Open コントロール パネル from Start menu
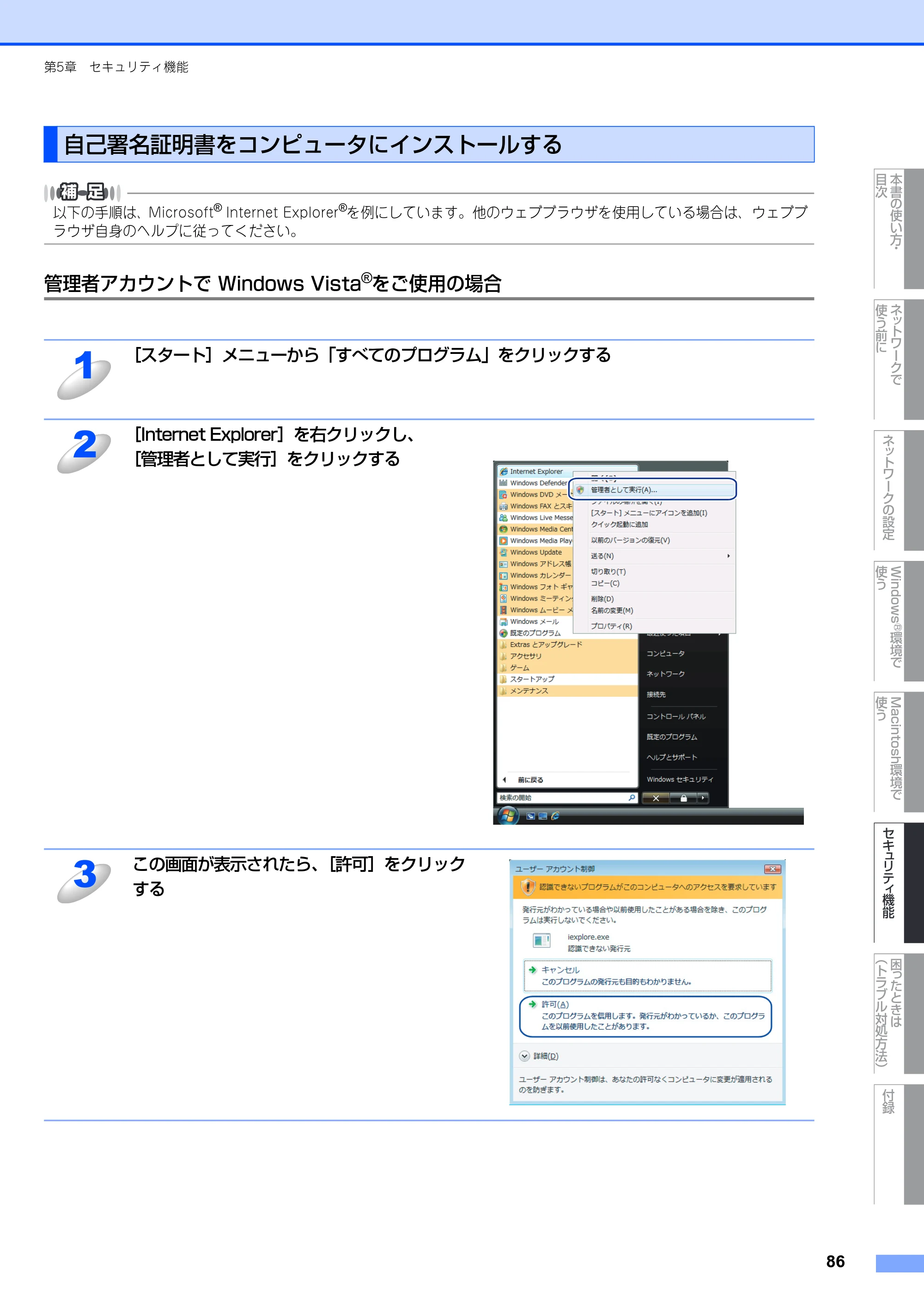The height and width of the screenshot is (1308, 924). (x=676, y=717)
